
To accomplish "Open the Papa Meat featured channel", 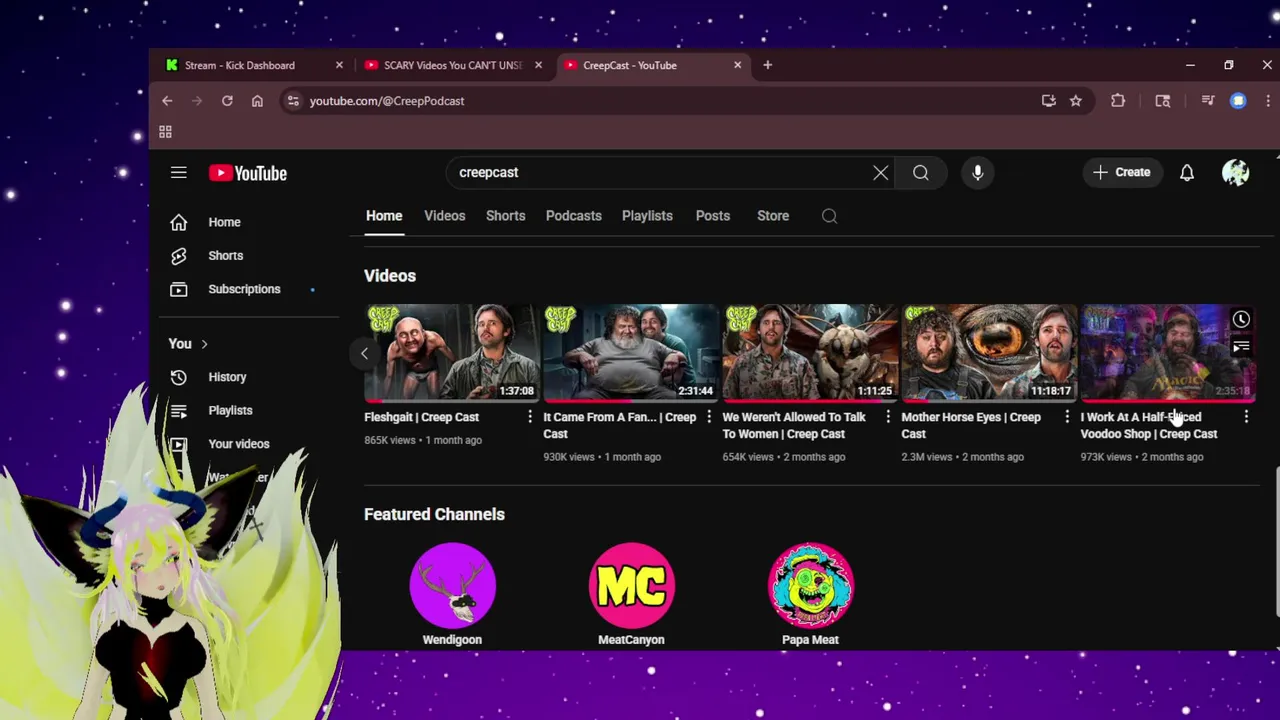I will click(x=810, y=585).
